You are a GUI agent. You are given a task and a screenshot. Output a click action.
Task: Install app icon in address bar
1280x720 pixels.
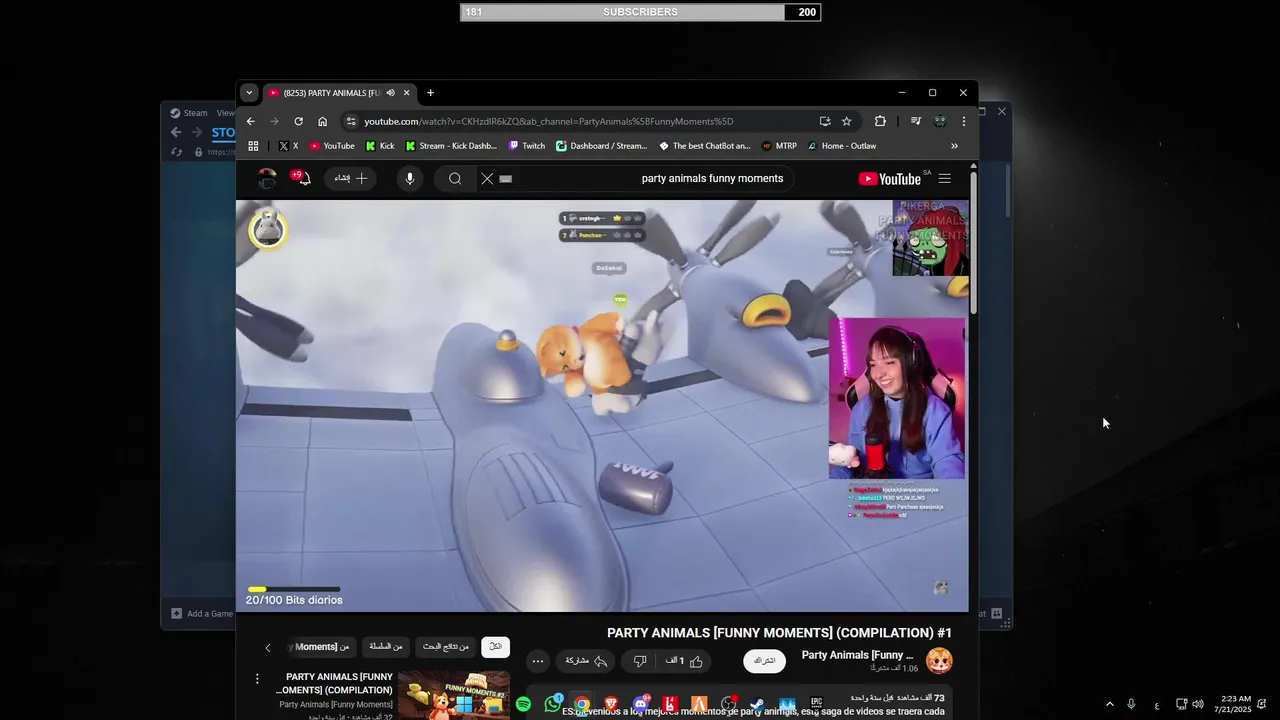click(825, 121)
